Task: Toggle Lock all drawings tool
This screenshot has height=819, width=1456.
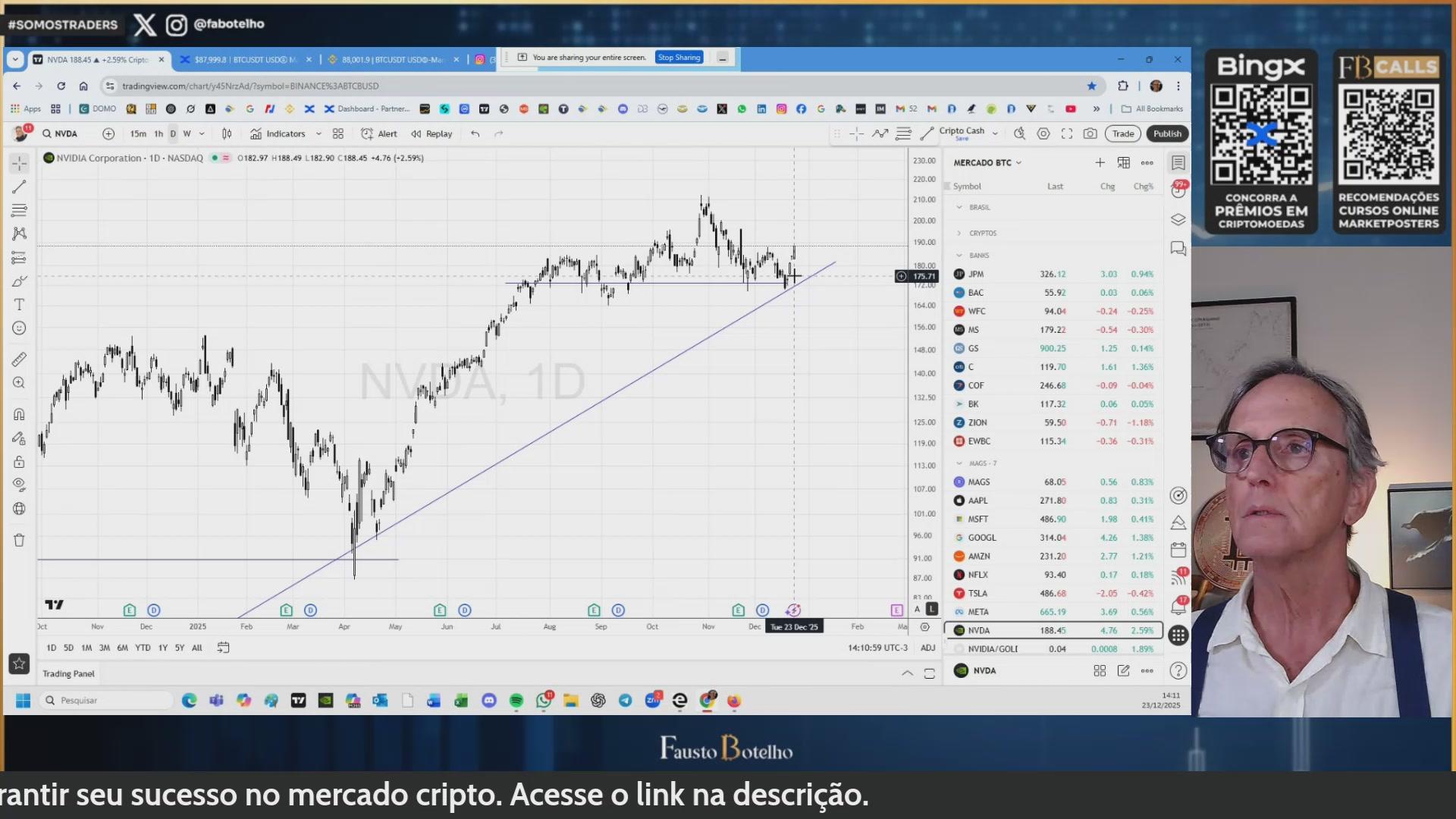Action: coord(20,462)
